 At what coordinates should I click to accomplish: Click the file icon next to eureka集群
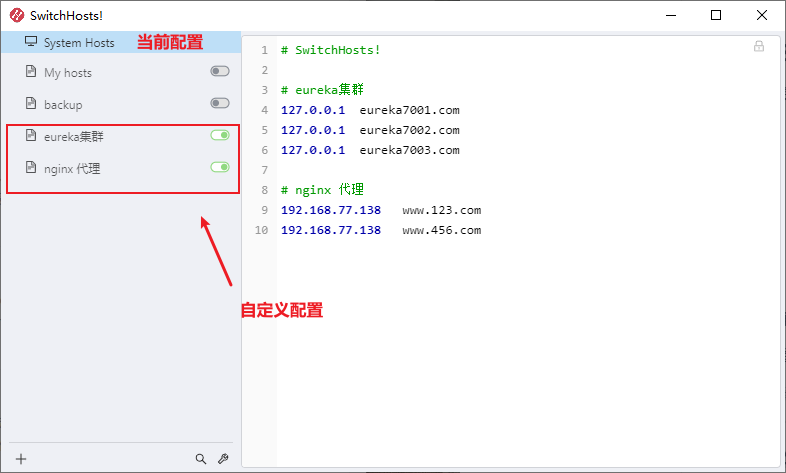click(31, 135)
